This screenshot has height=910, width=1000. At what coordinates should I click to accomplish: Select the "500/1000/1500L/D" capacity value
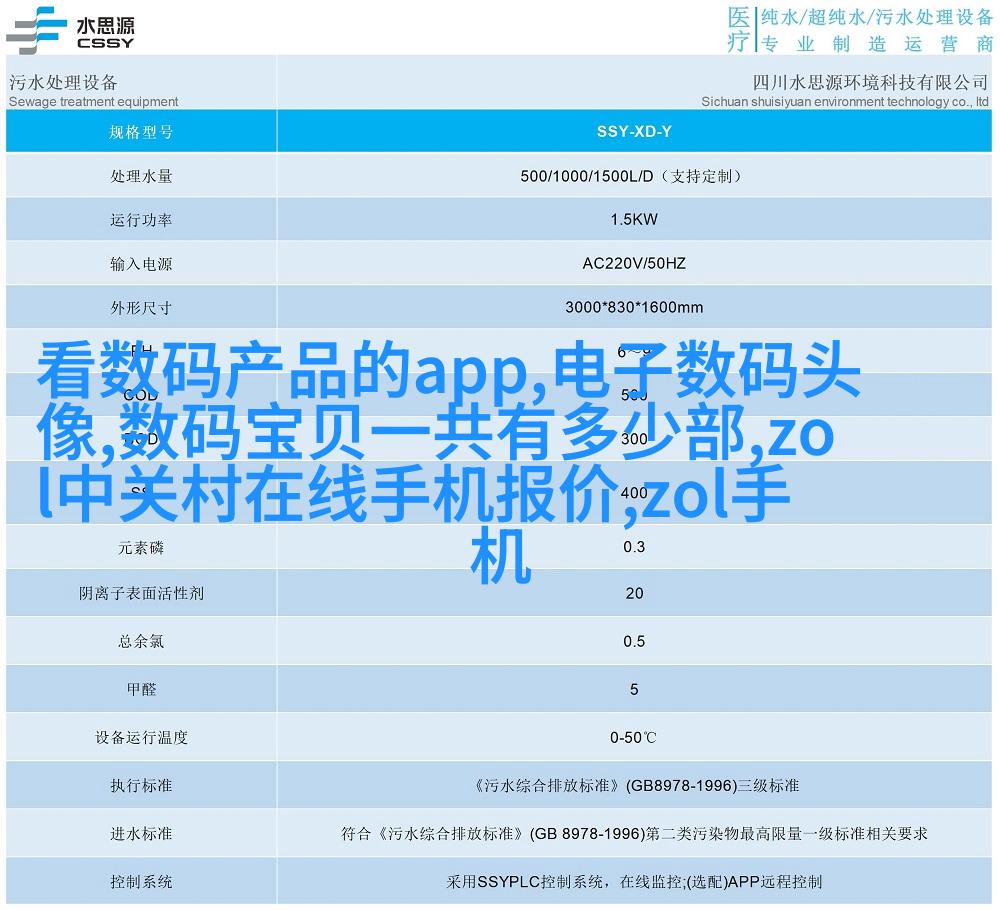pos(587,176)
